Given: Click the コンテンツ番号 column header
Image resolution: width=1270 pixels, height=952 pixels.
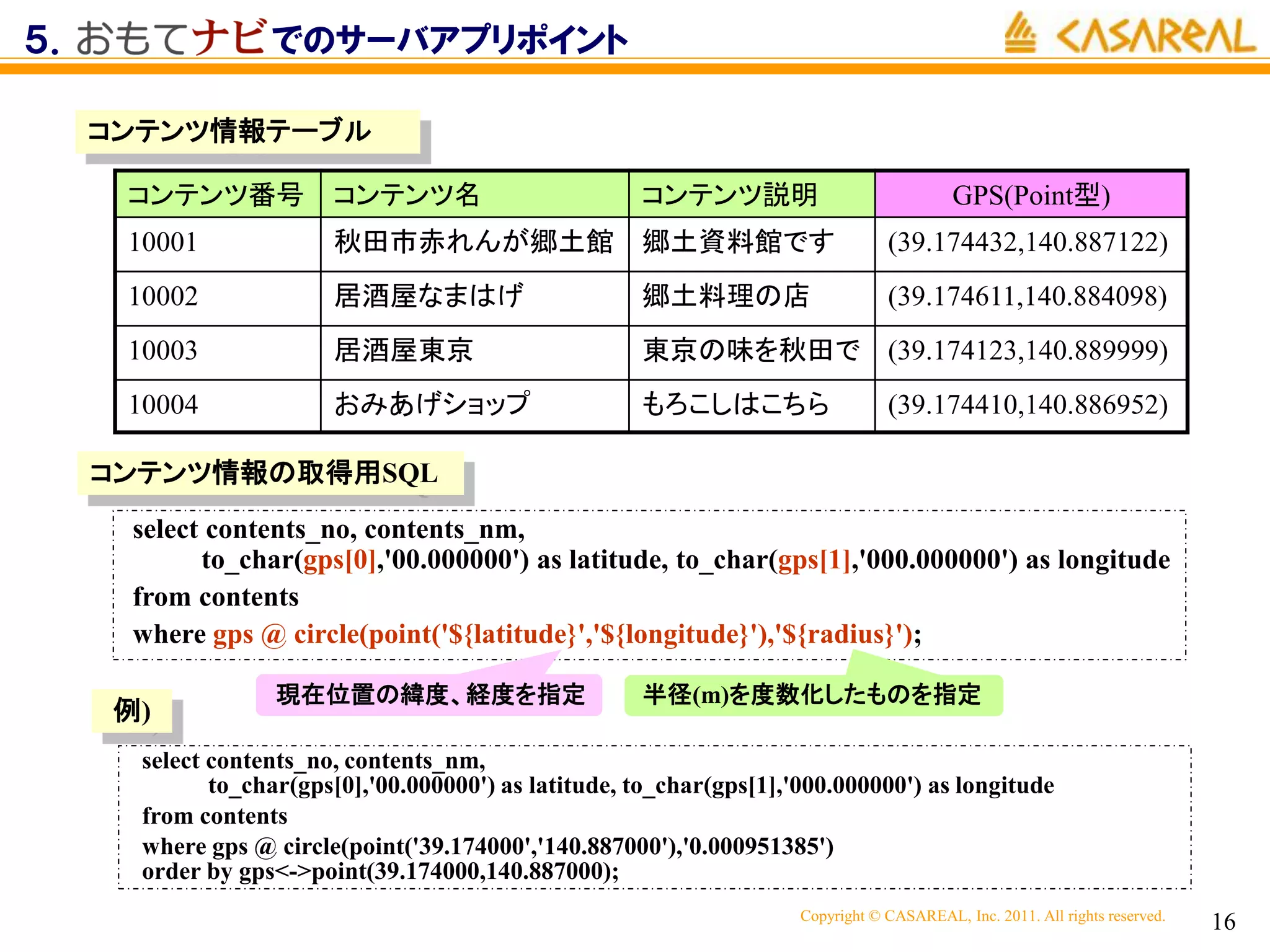Looking at the screenshot, I should click(x=216, y=195).
